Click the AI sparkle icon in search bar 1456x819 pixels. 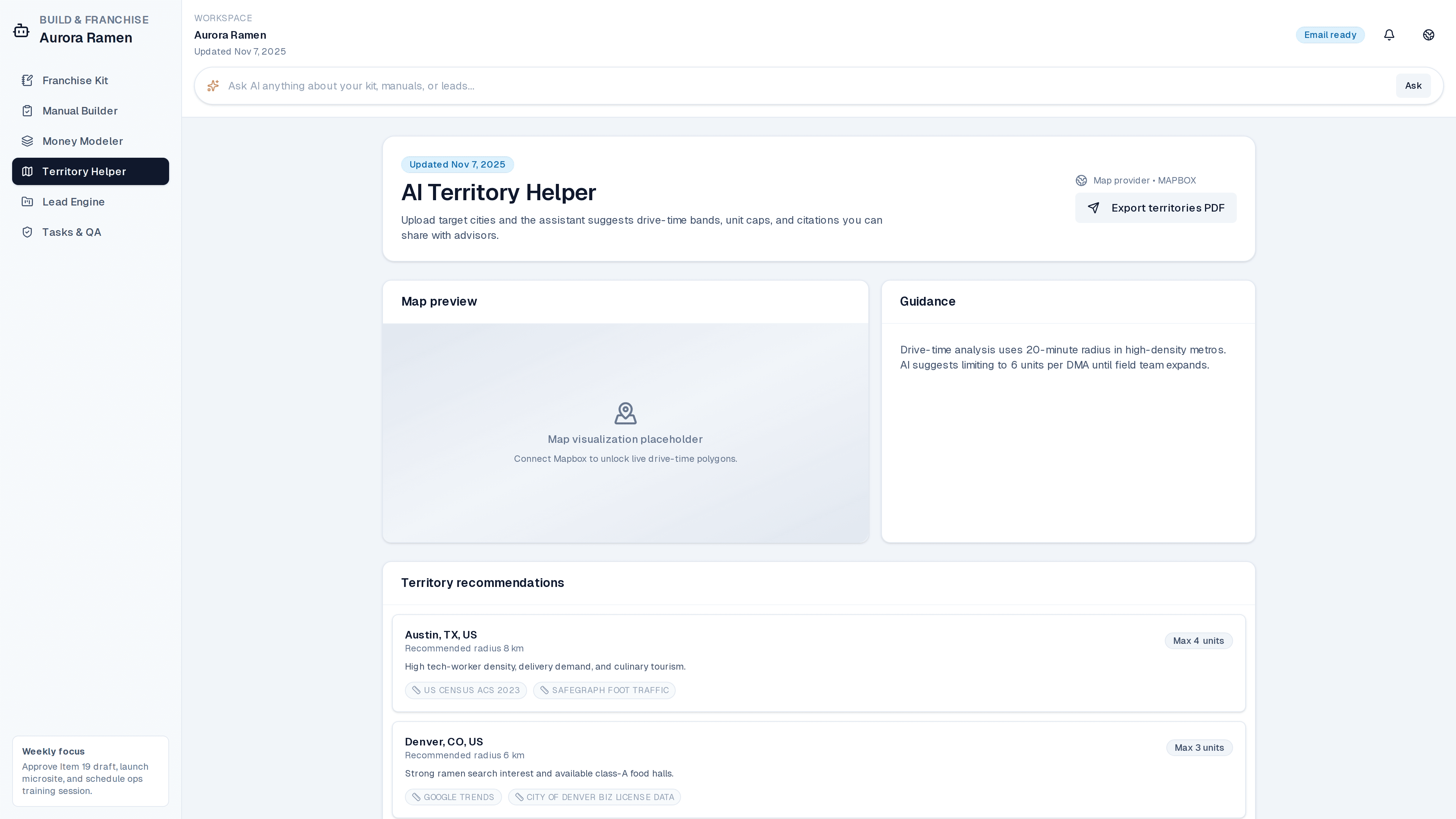pyautogui.click(x=213, y=86)
